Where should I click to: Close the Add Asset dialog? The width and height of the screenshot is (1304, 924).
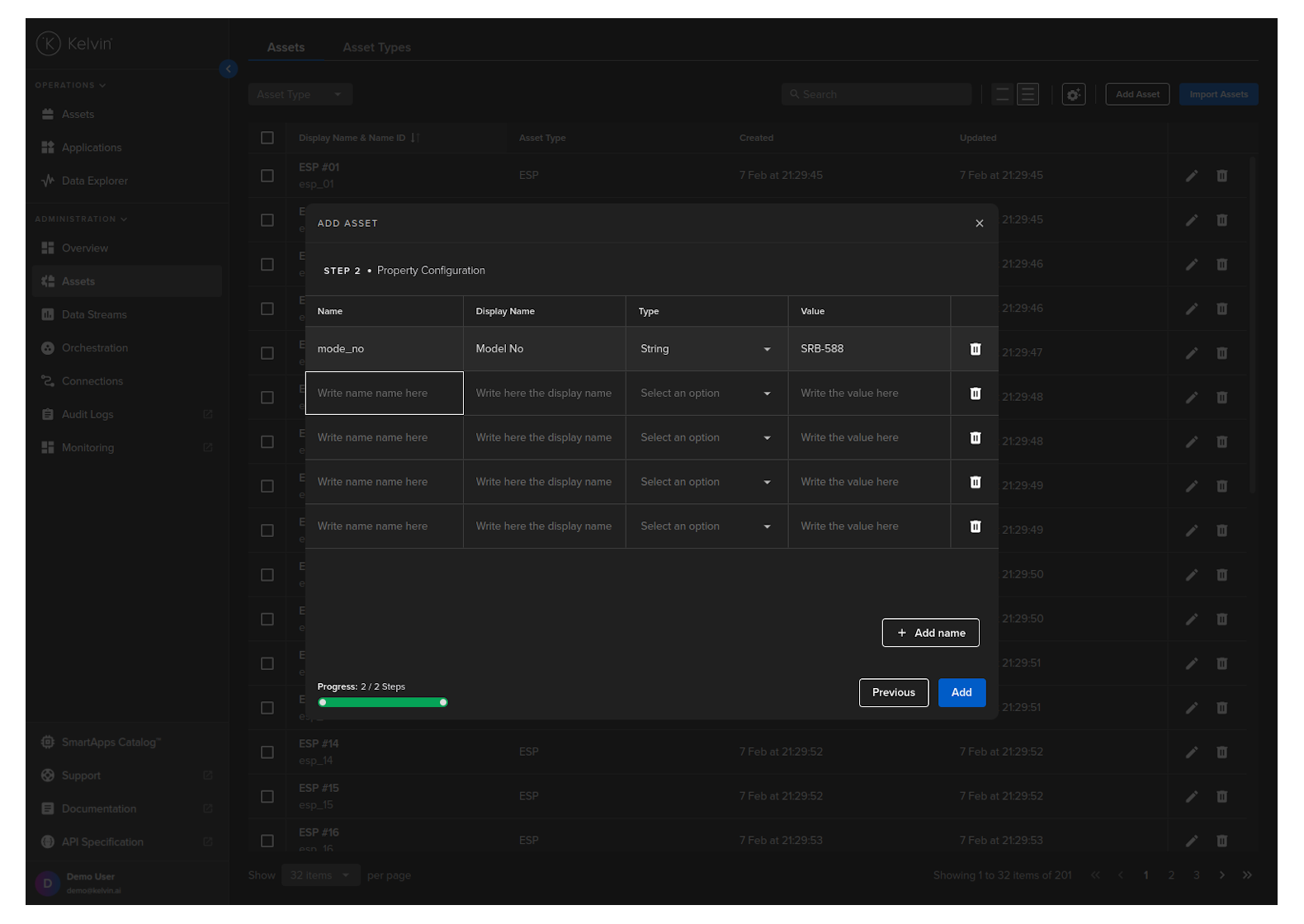coord(979,224)
